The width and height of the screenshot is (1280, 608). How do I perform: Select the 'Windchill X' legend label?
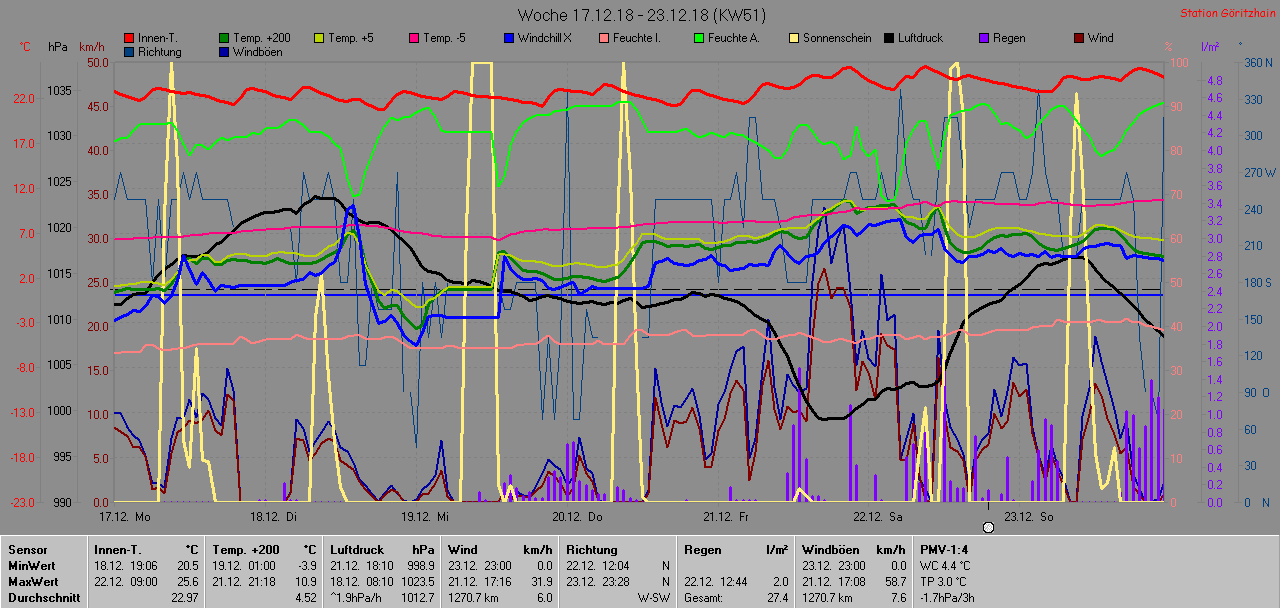545,38
